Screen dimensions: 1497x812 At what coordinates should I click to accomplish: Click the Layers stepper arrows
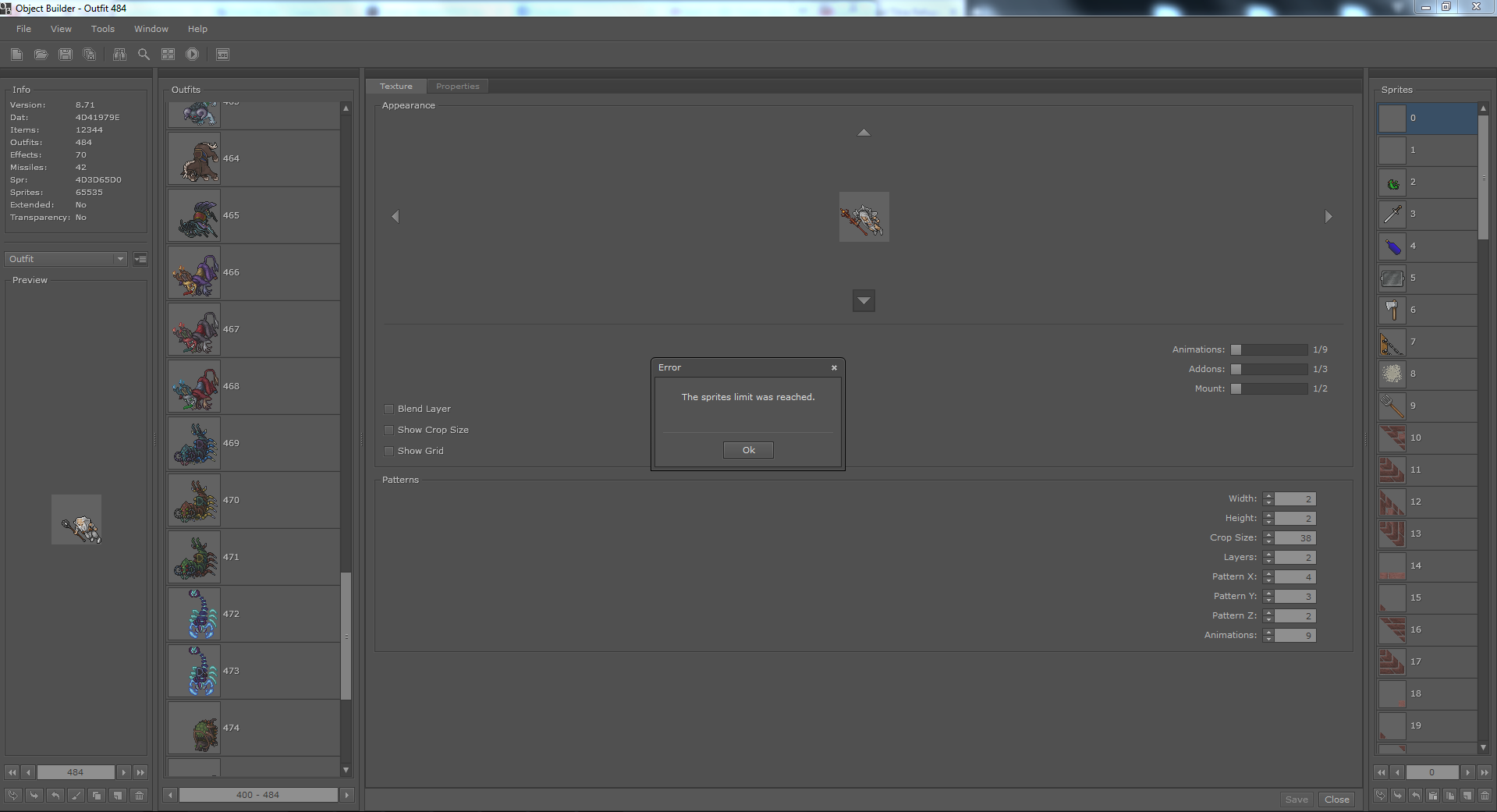pyautogui.click(x=1268, y=558)
